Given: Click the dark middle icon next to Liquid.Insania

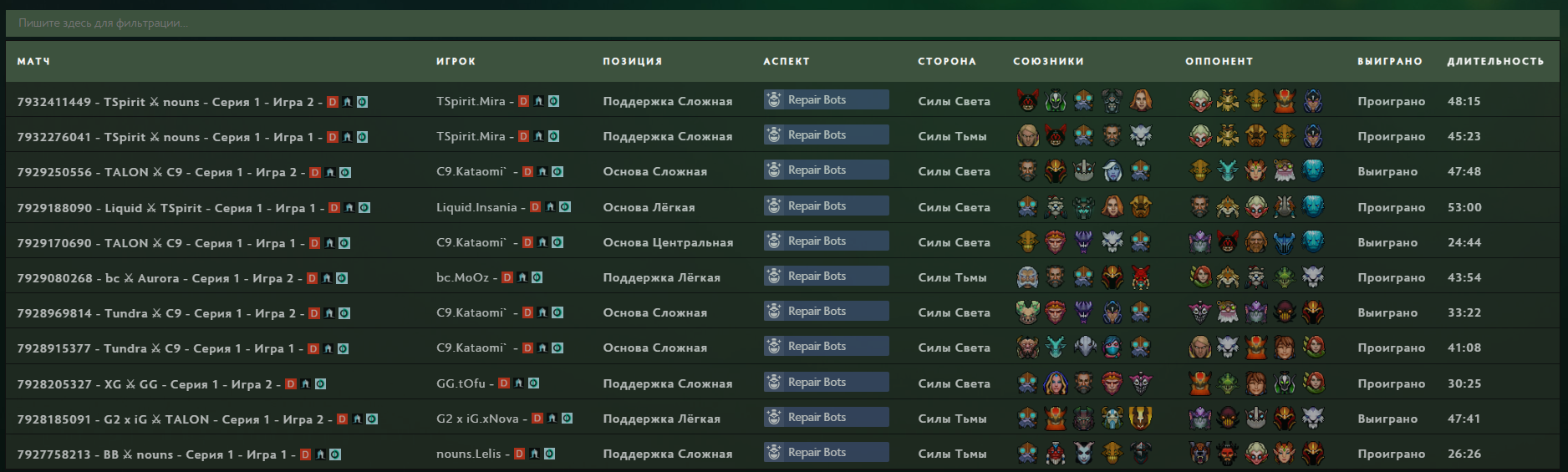Looking at the screenshot, I should [550, 207].
